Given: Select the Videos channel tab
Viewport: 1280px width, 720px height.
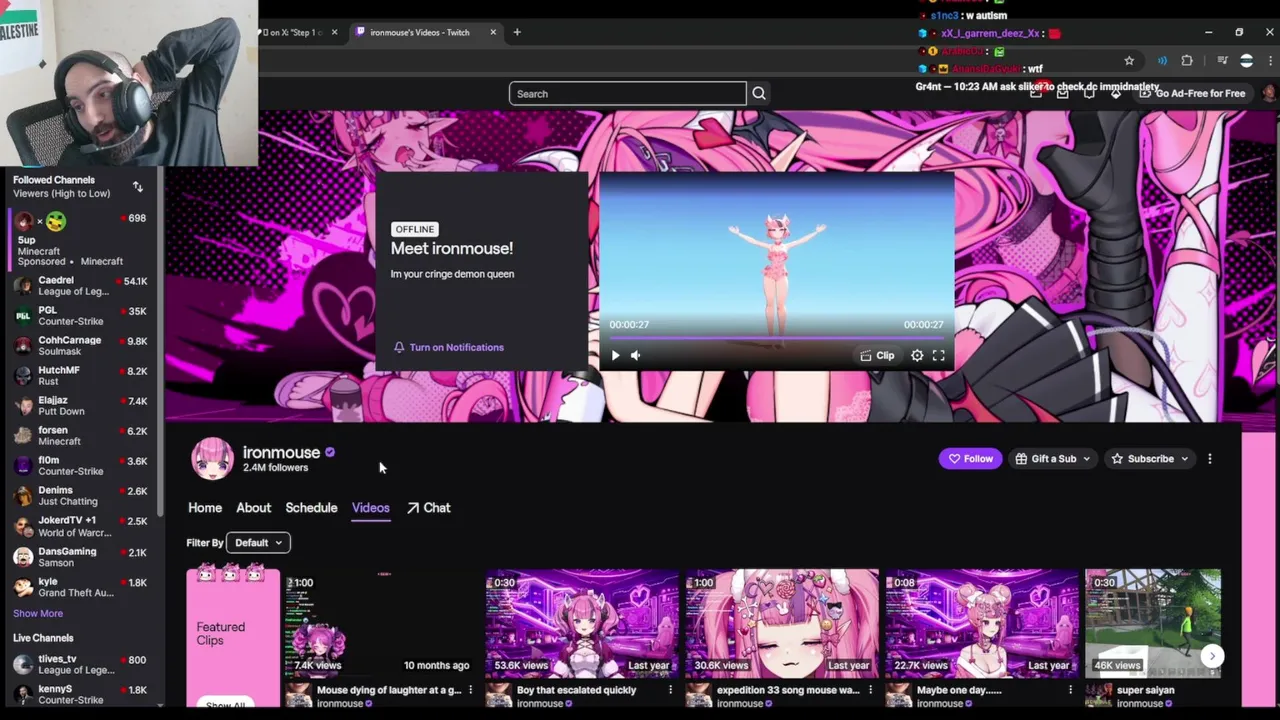Looking at the screenshot, I should click(x=370, y=508).
